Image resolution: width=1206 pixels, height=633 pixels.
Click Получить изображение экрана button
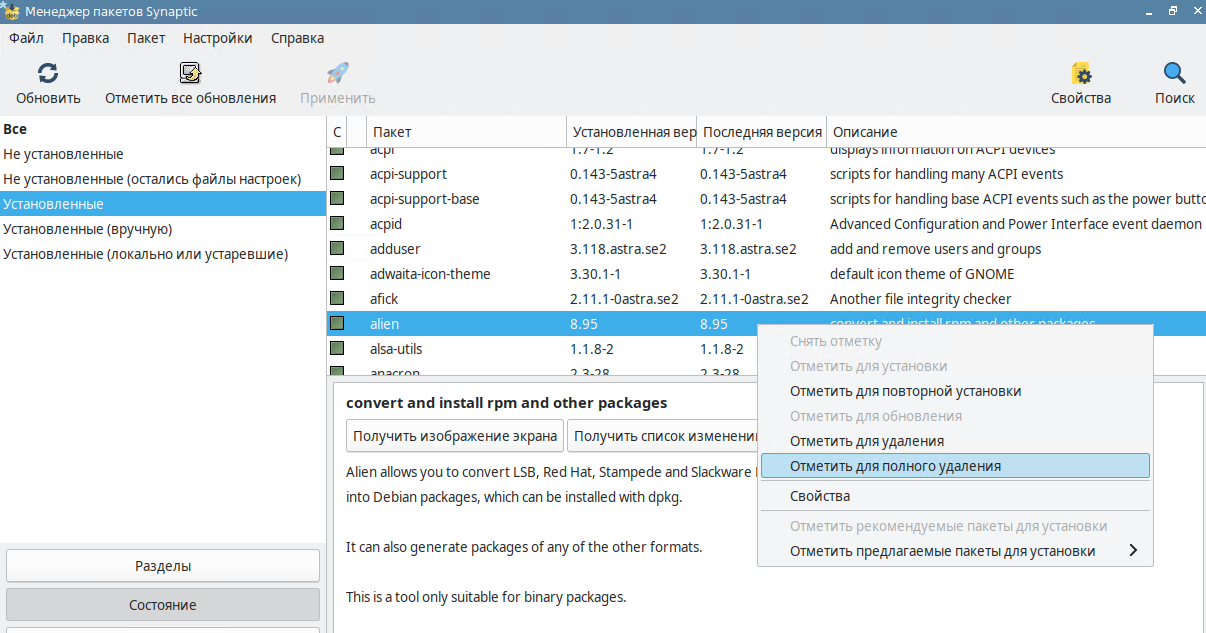(455, 436)
